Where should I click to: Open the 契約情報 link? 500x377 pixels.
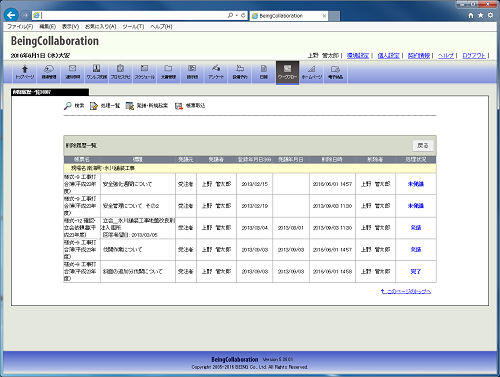(419, 55)
